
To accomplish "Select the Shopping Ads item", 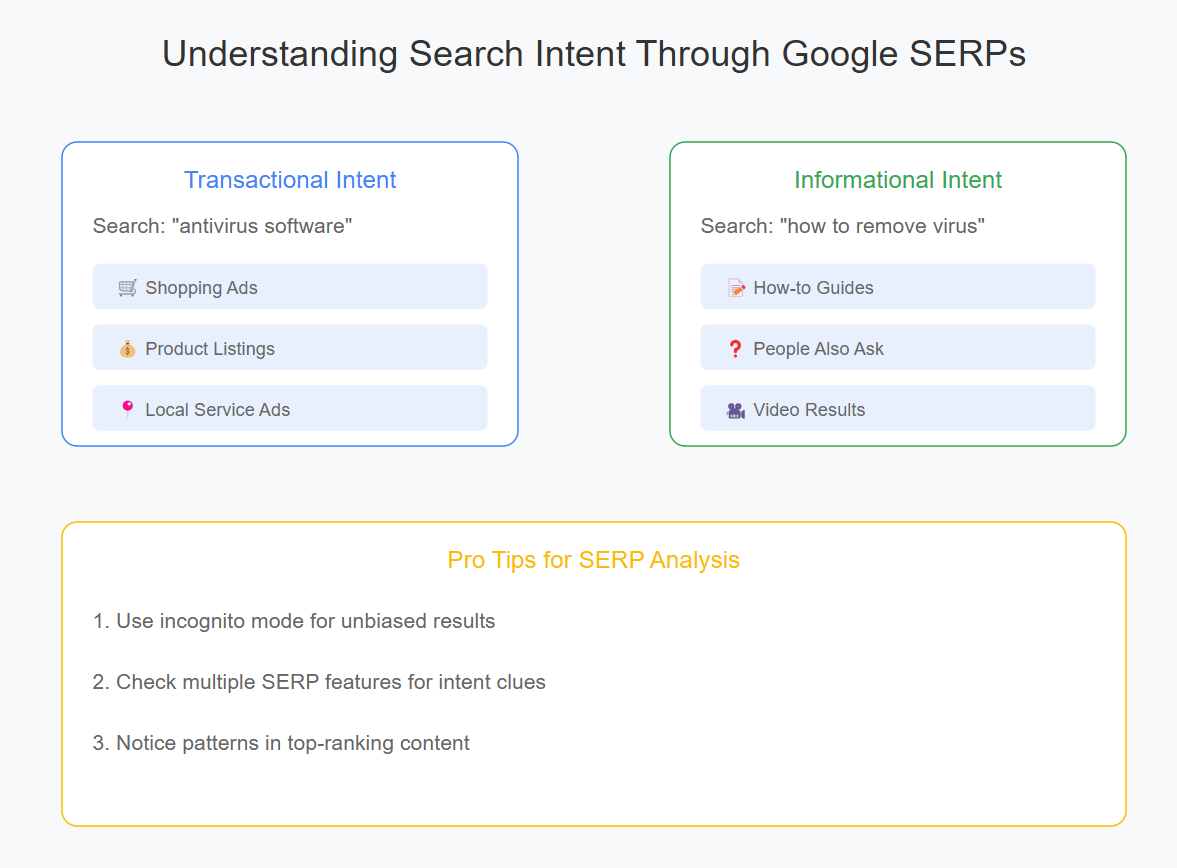I will (x=289, y=287).
